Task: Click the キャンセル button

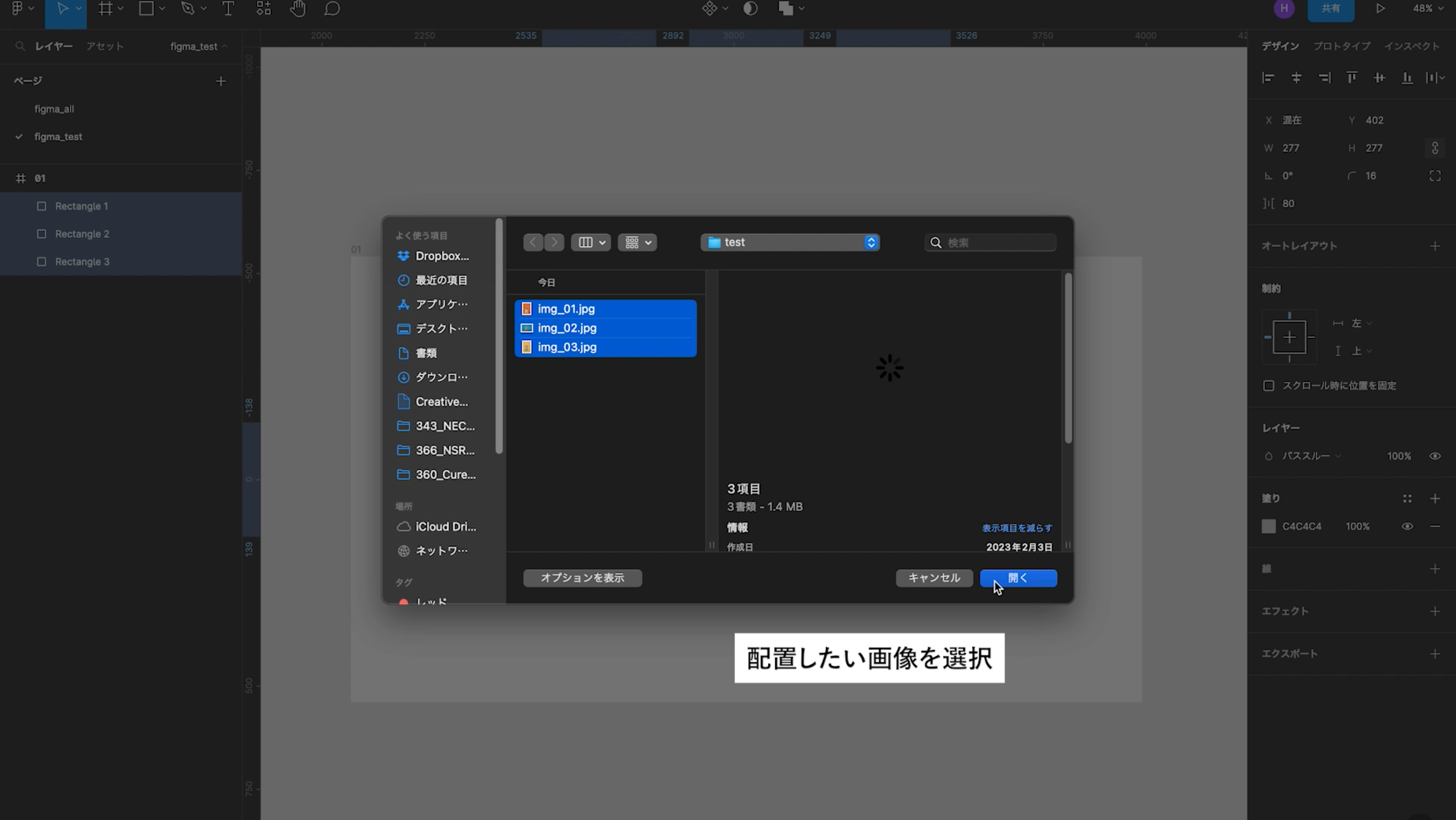Action: [x=934, y=578]
